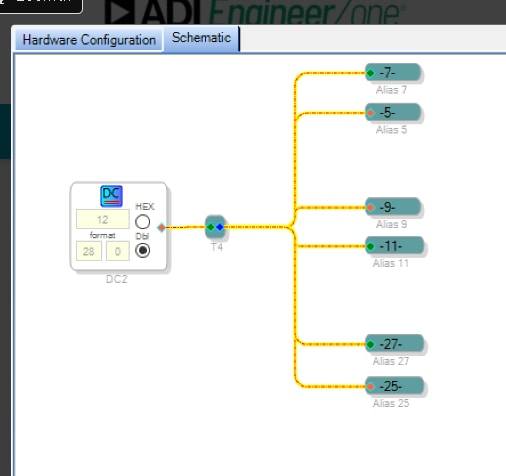
Task: Click the Alias 25 label
Action: [391, 403]
